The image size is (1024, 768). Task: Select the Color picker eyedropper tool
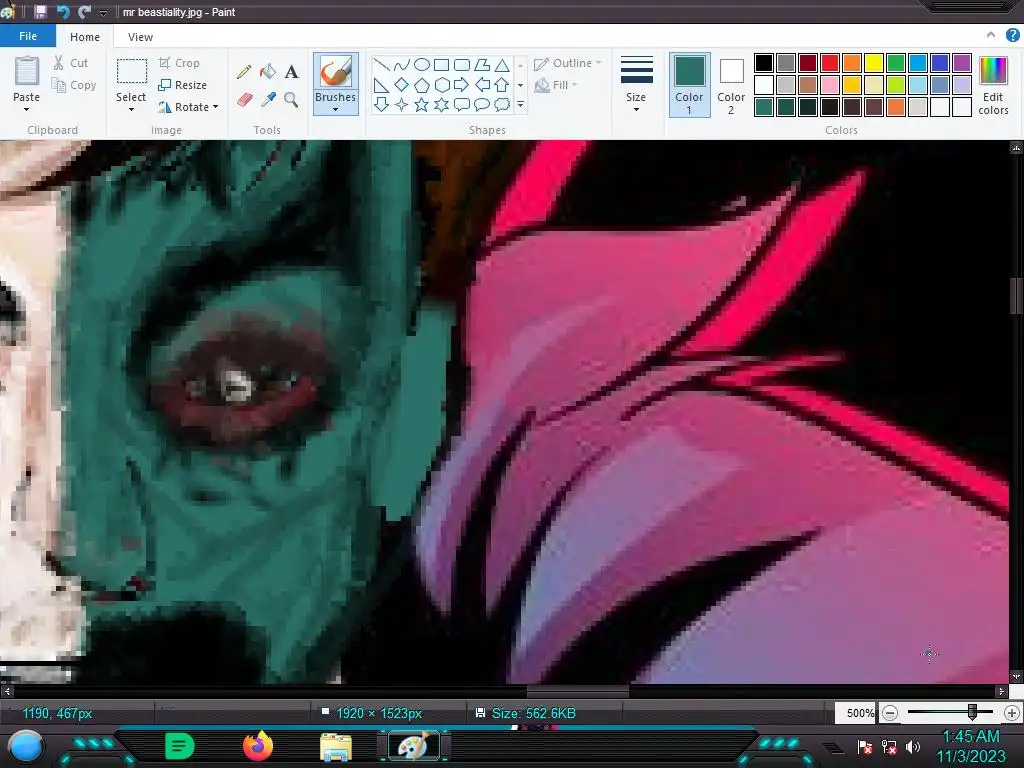268,99
